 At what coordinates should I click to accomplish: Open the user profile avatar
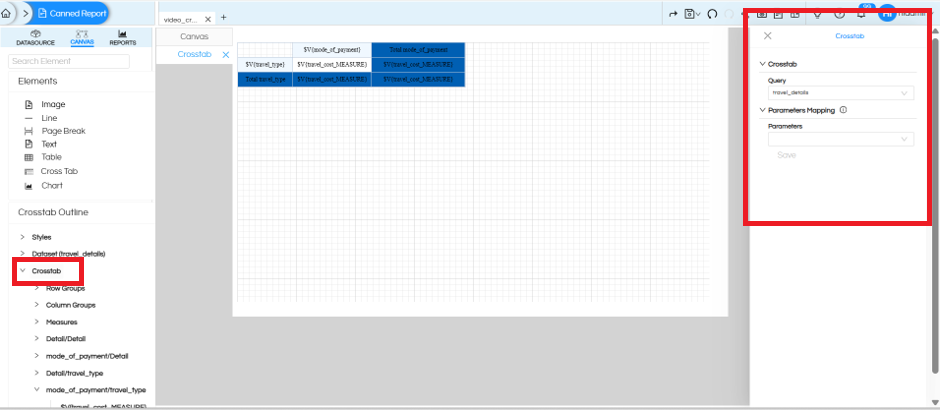point(887,14)
